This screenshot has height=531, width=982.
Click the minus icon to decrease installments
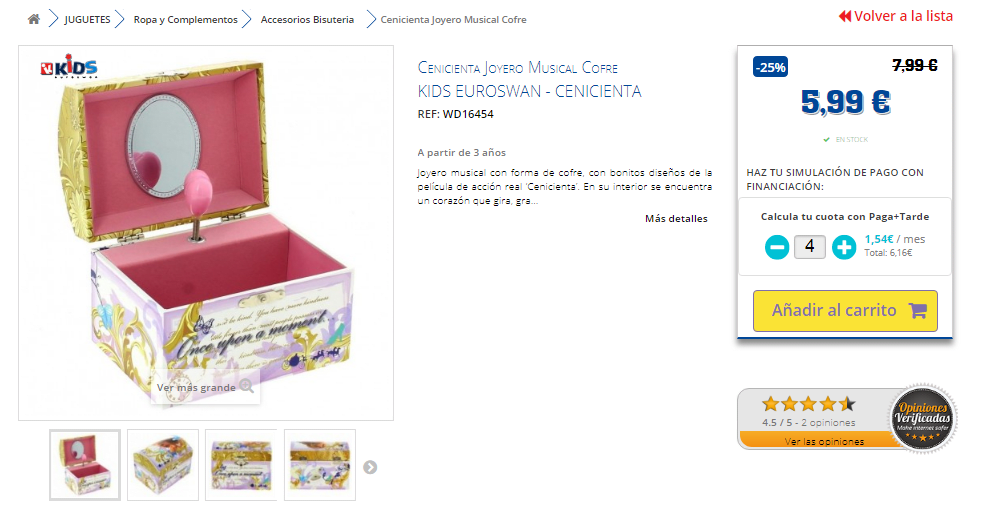tap(777, 247)
